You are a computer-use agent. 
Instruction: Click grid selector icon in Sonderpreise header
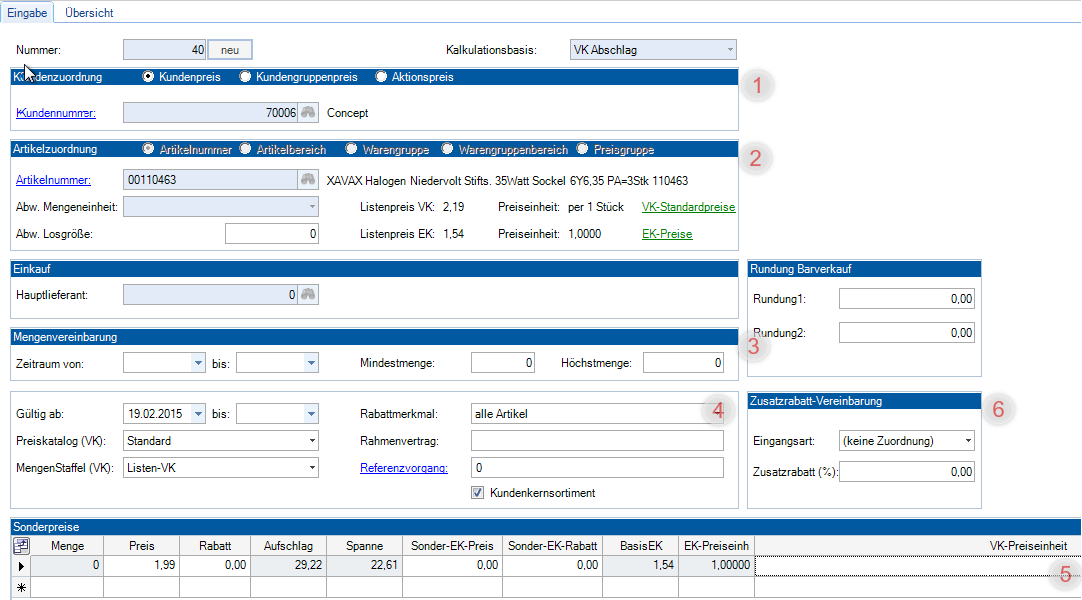(x=21, y=545)
